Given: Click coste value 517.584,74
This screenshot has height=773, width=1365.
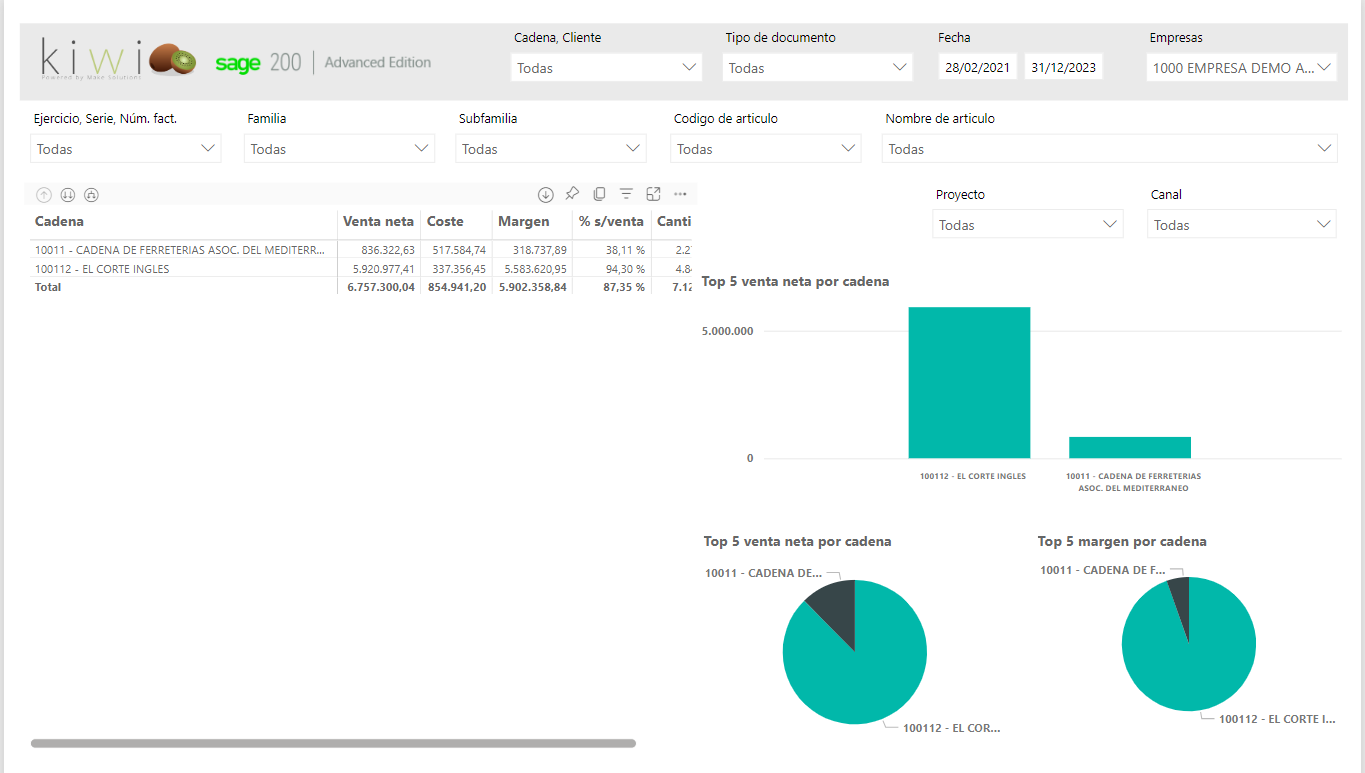Looking at the screenshot, I should tap(459, 250).
